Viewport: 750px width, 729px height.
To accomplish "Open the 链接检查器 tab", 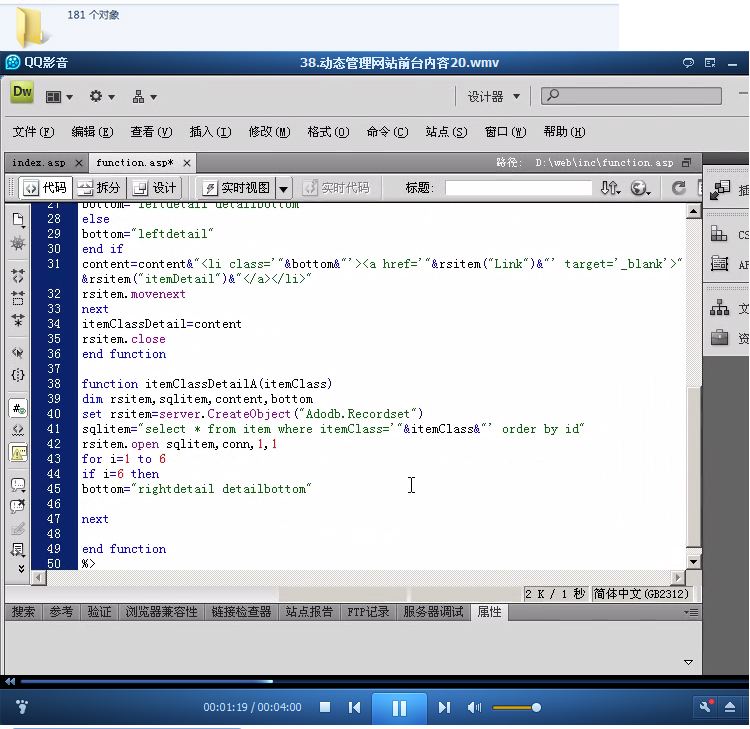I will click(241, 612).
